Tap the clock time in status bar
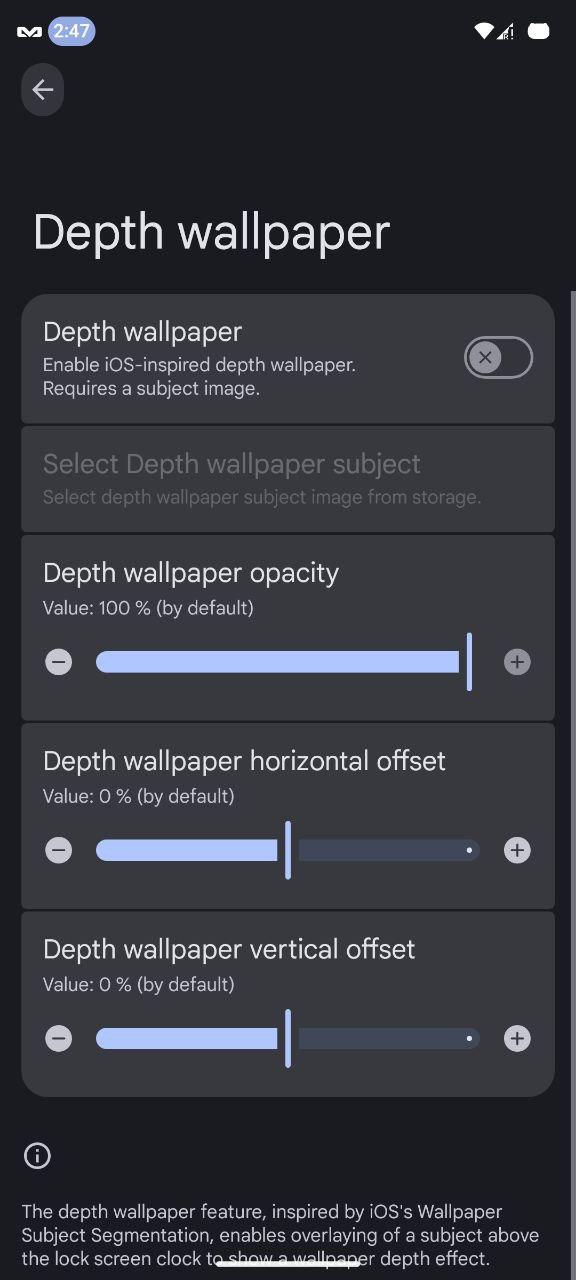Screen dimensions: 576x1280 click(72, 31)
